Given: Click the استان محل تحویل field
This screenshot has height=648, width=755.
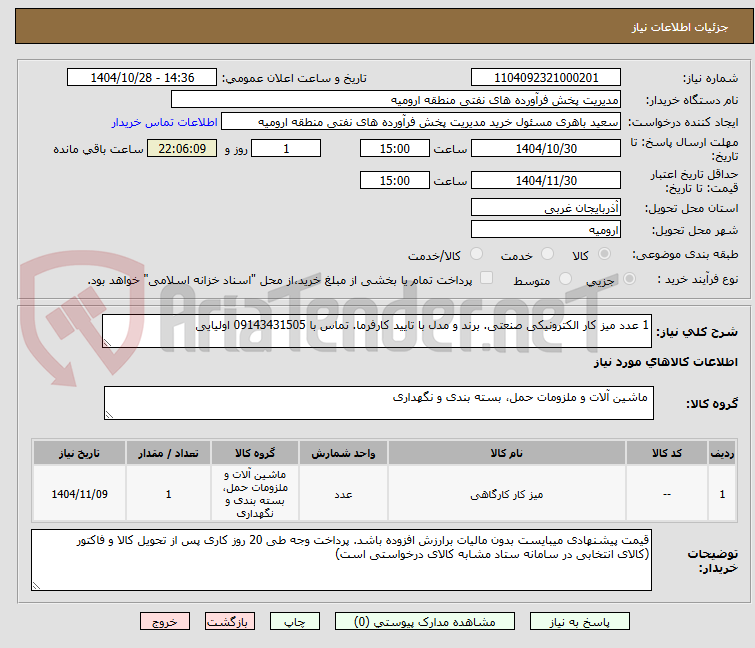Looking at the screenshot, I should (x=546, y=207).
